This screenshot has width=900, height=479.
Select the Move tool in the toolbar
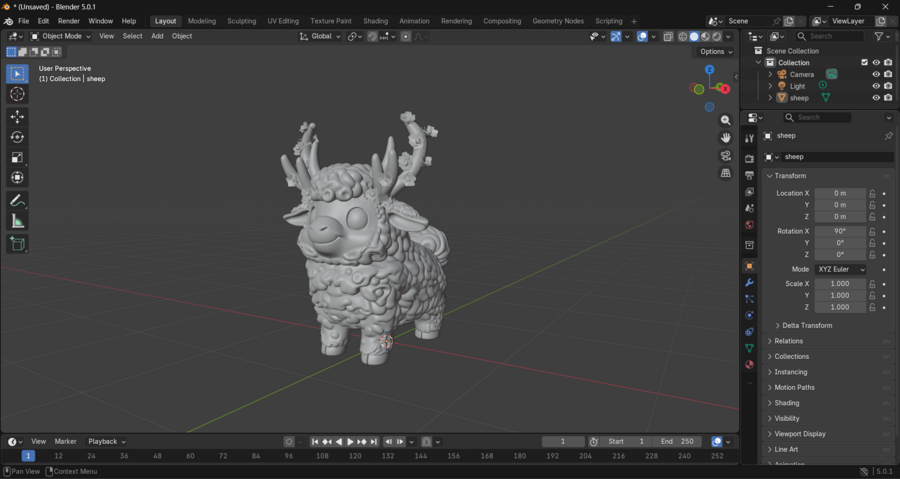17,117
